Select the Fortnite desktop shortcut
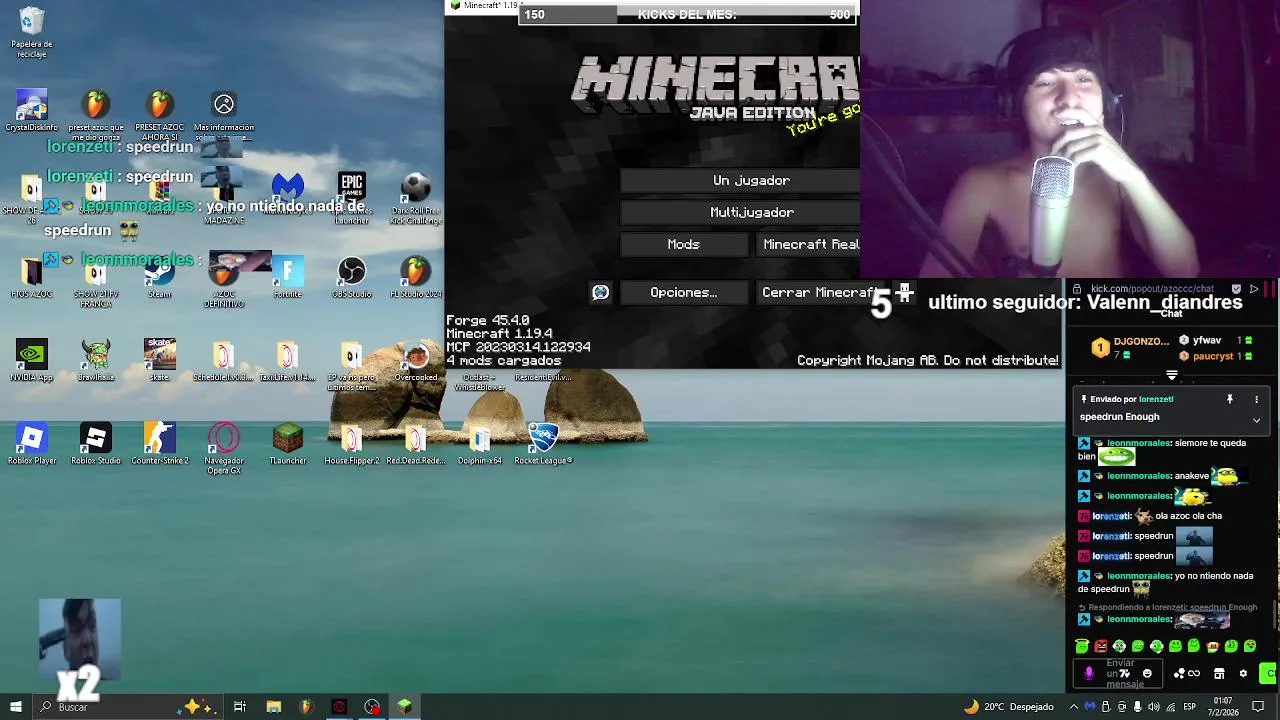Image resolution: width=1280 pixels, height=720 pixels. click(x=287, y=278)
